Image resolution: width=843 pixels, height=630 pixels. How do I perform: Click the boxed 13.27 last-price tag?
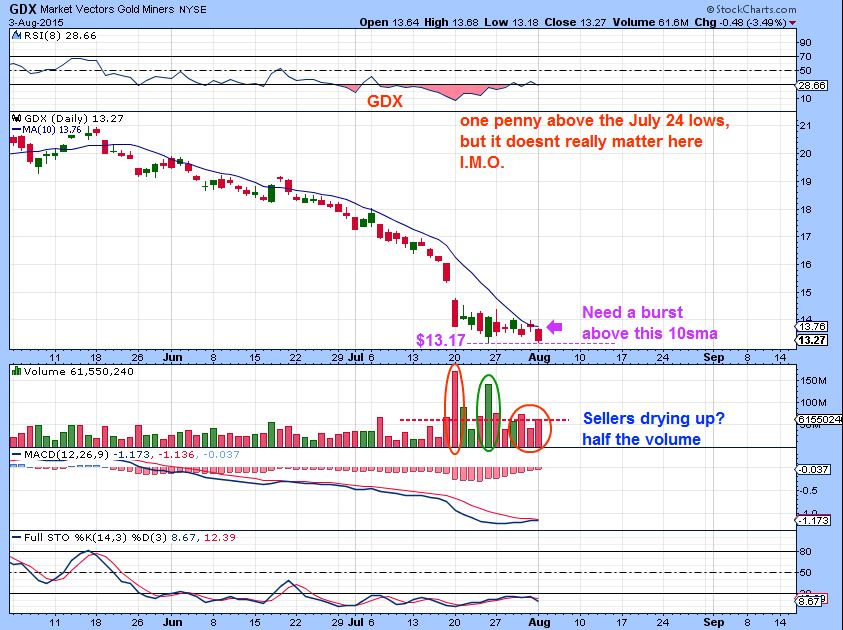click(x=812, y=340)
